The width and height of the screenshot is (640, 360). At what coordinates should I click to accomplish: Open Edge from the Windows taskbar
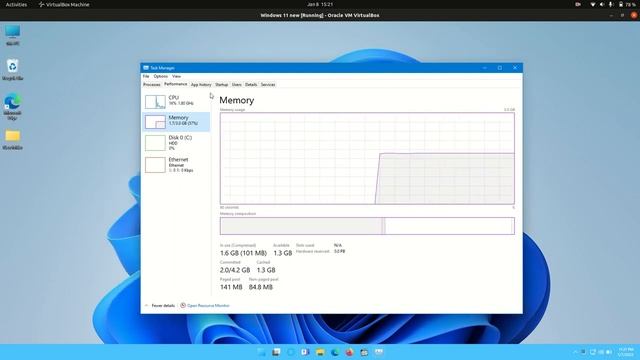335,352
